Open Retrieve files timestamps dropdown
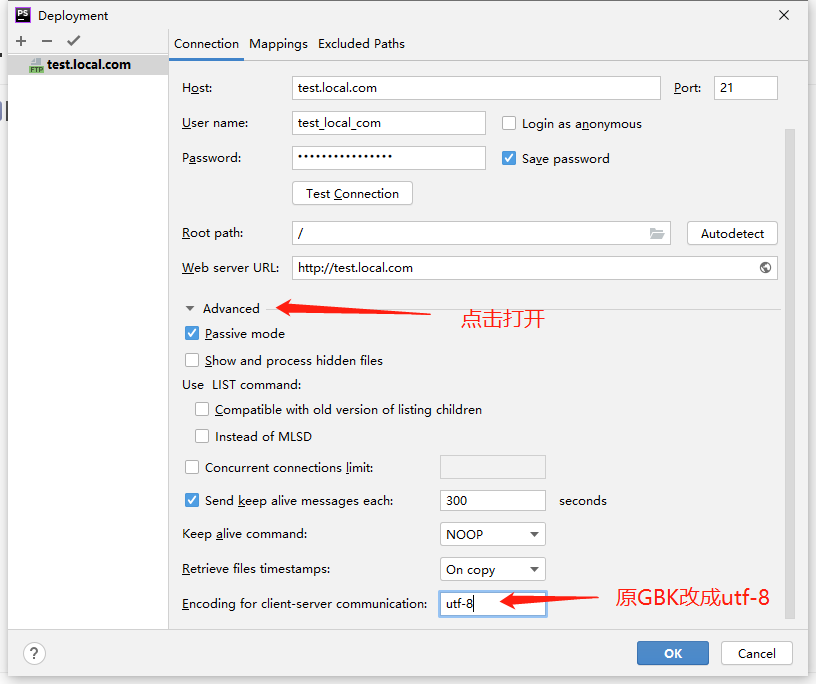The width and height of the screenshot is (816, 684). pos(492,569)
